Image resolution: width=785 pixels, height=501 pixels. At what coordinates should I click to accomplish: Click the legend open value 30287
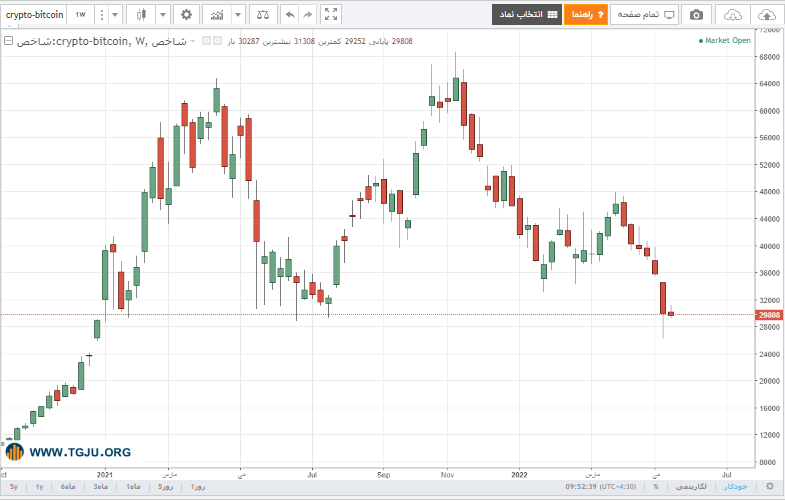pos(249,41)
